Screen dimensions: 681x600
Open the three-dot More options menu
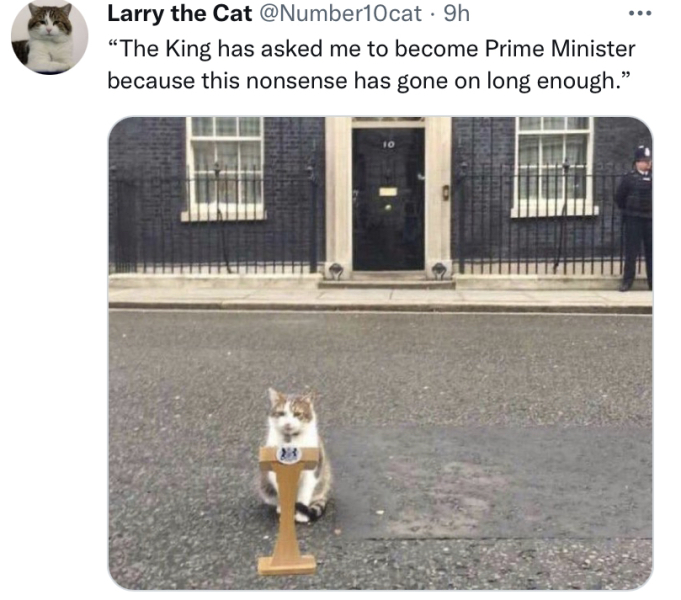pos(640,13)
